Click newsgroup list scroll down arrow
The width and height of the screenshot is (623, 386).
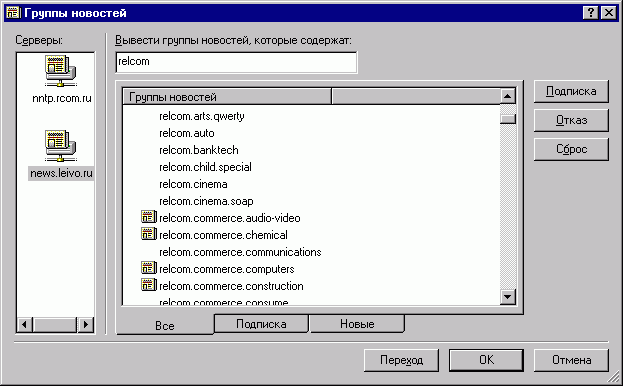(508, 296)
